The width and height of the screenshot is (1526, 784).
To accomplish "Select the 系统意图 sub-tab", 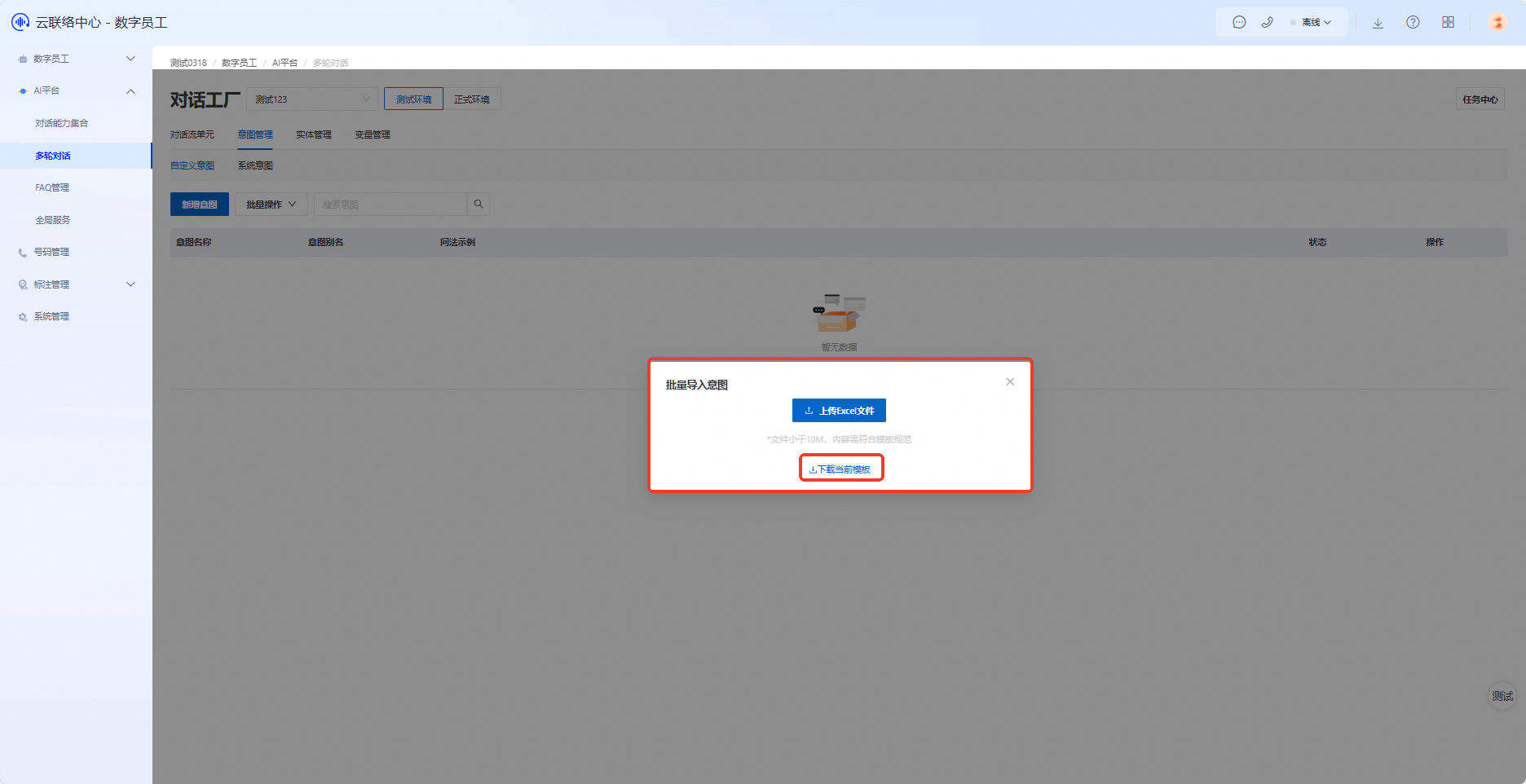I will click(x=255, y=165).
